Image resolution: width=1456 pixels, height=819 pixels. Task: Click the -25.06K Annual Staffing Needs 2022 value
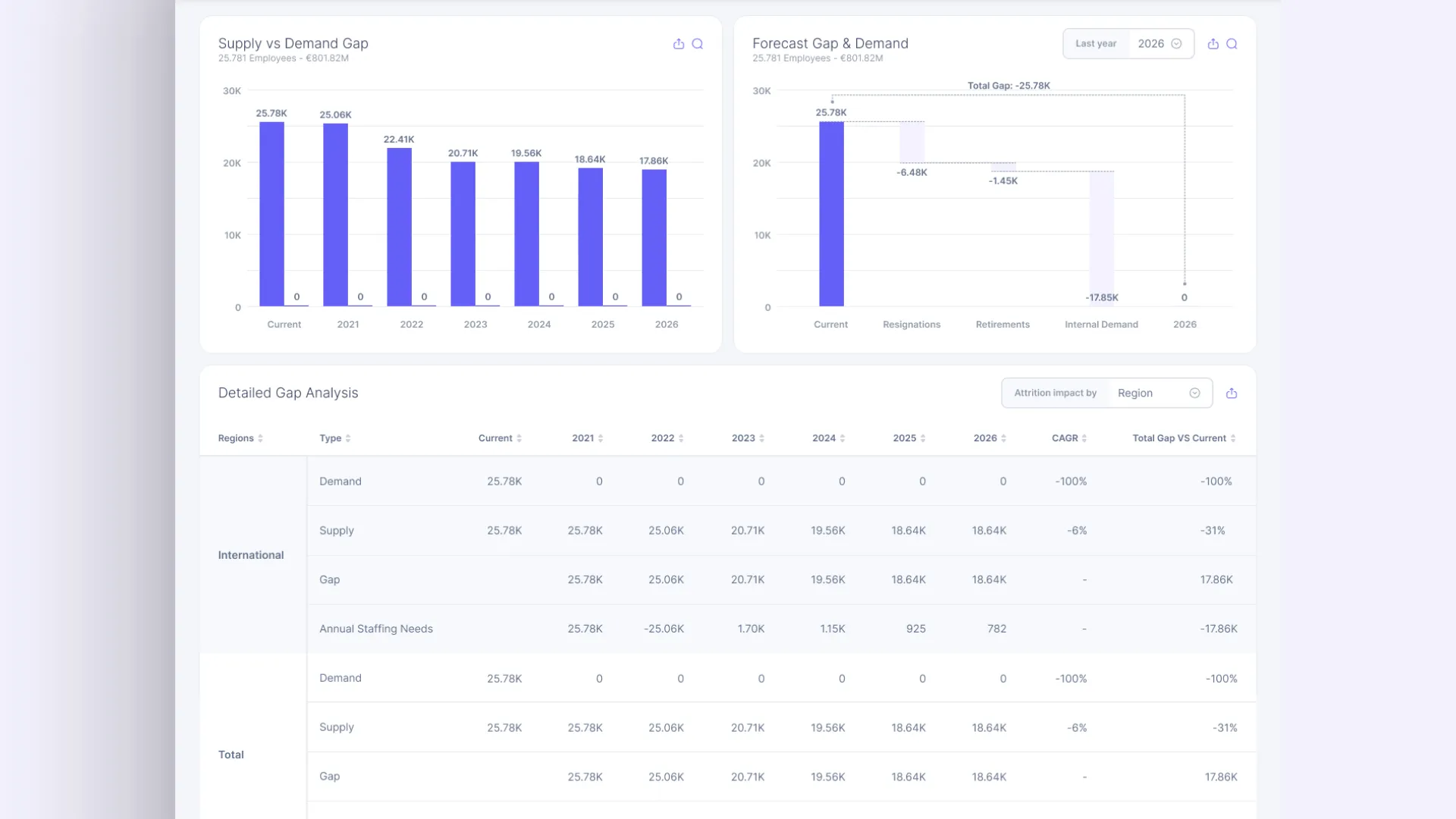click(x=664, y=629)
